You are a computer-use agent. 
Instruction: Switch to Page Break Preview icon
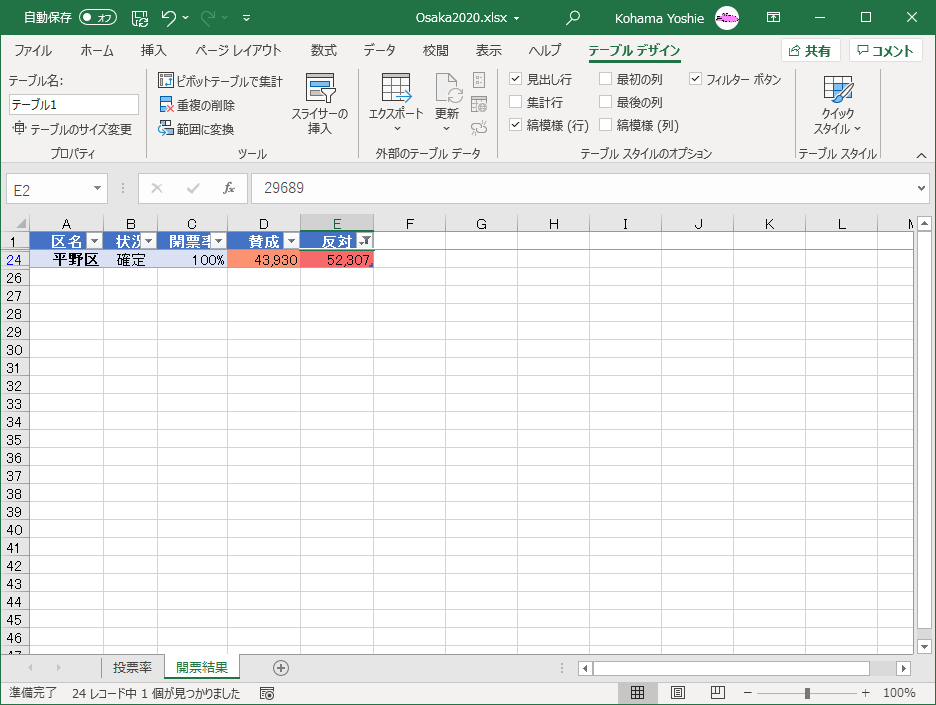click(x=718, y=692)
